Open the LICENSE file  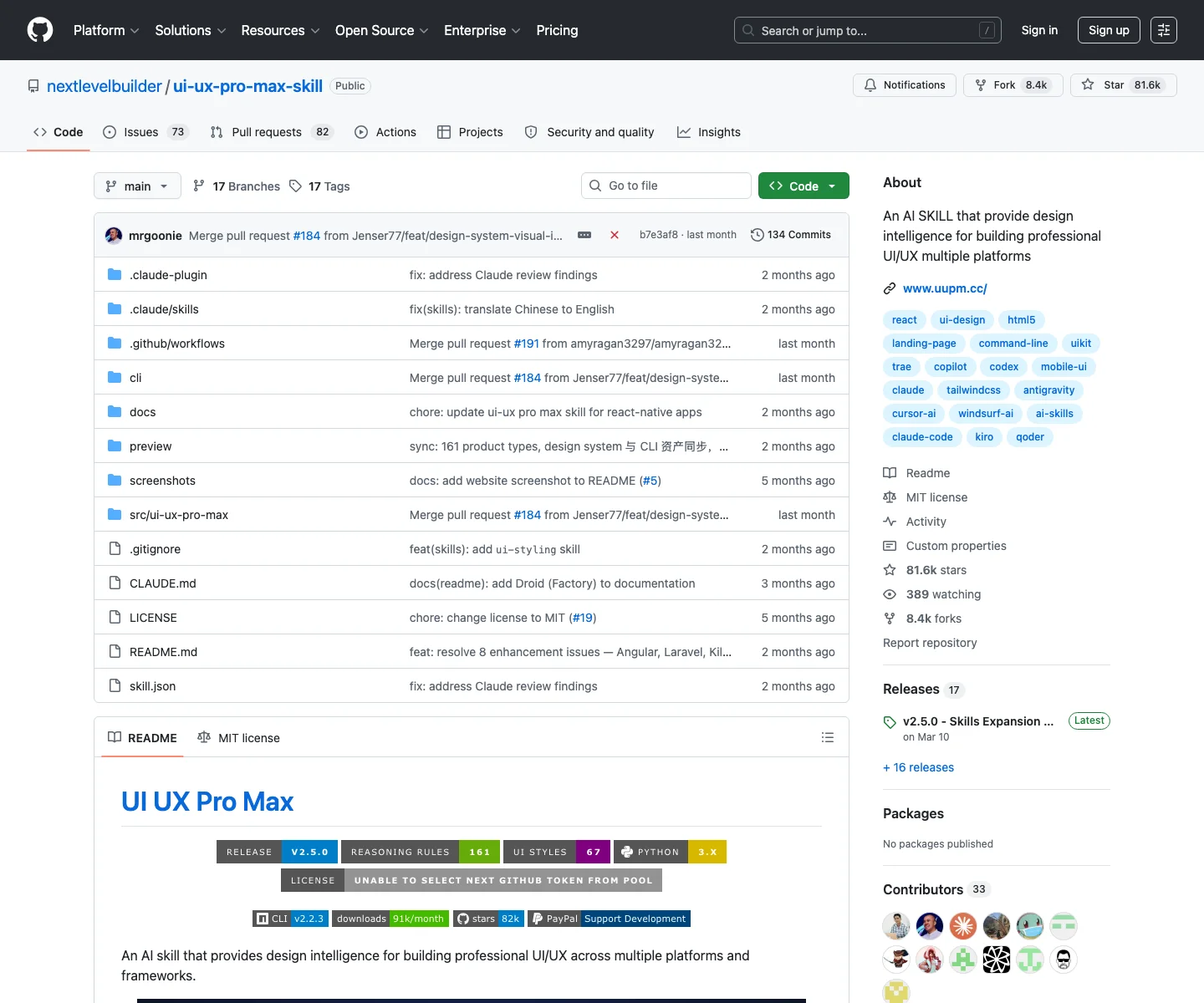point(153,618)
